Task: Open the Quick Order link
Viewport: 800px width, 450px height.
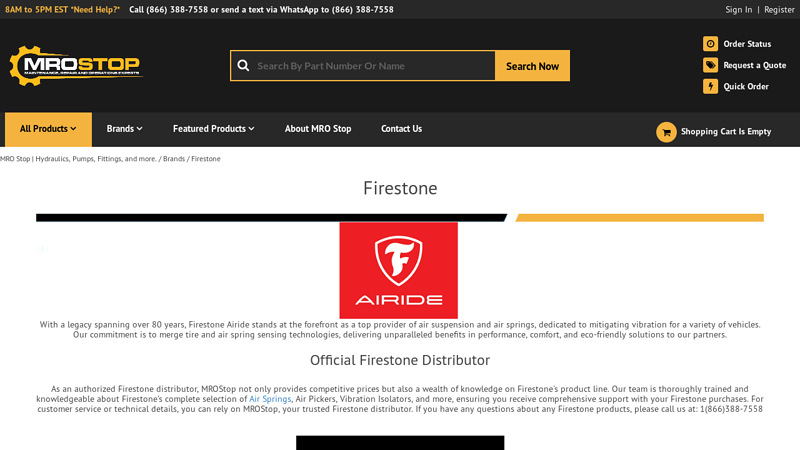Action: click(x=746, y=86)
